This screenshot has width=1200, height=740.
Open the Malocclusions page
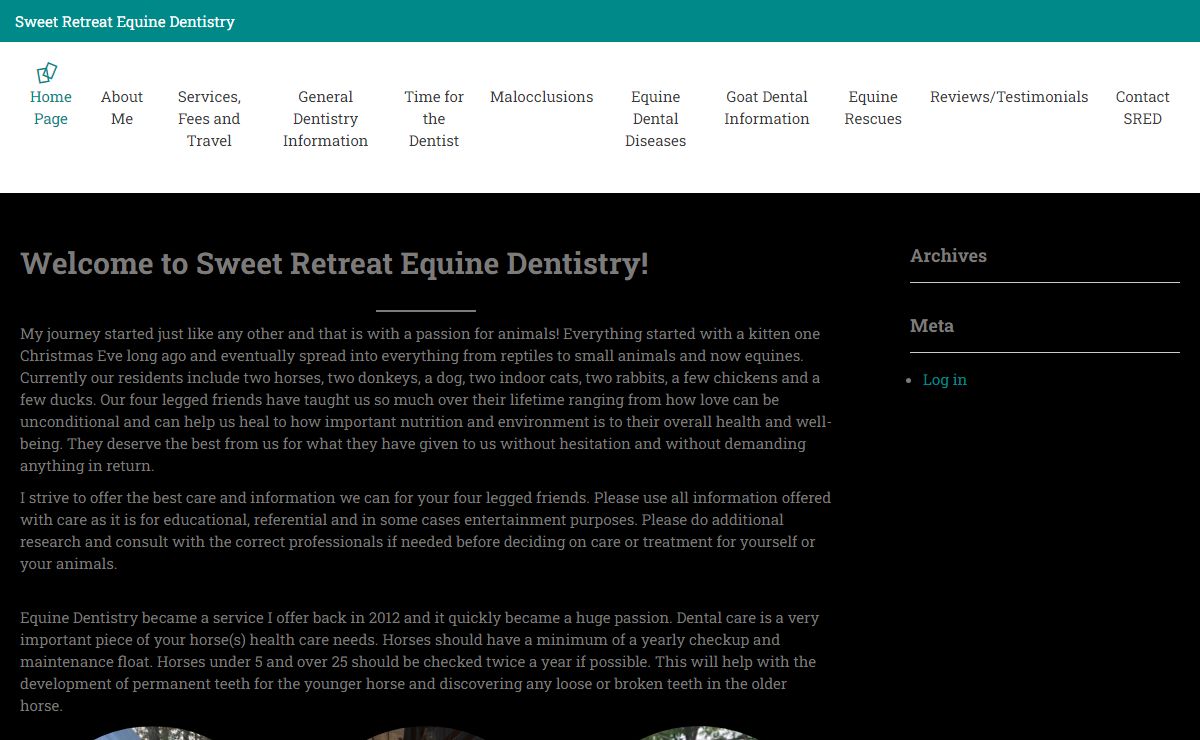(542, 97)
